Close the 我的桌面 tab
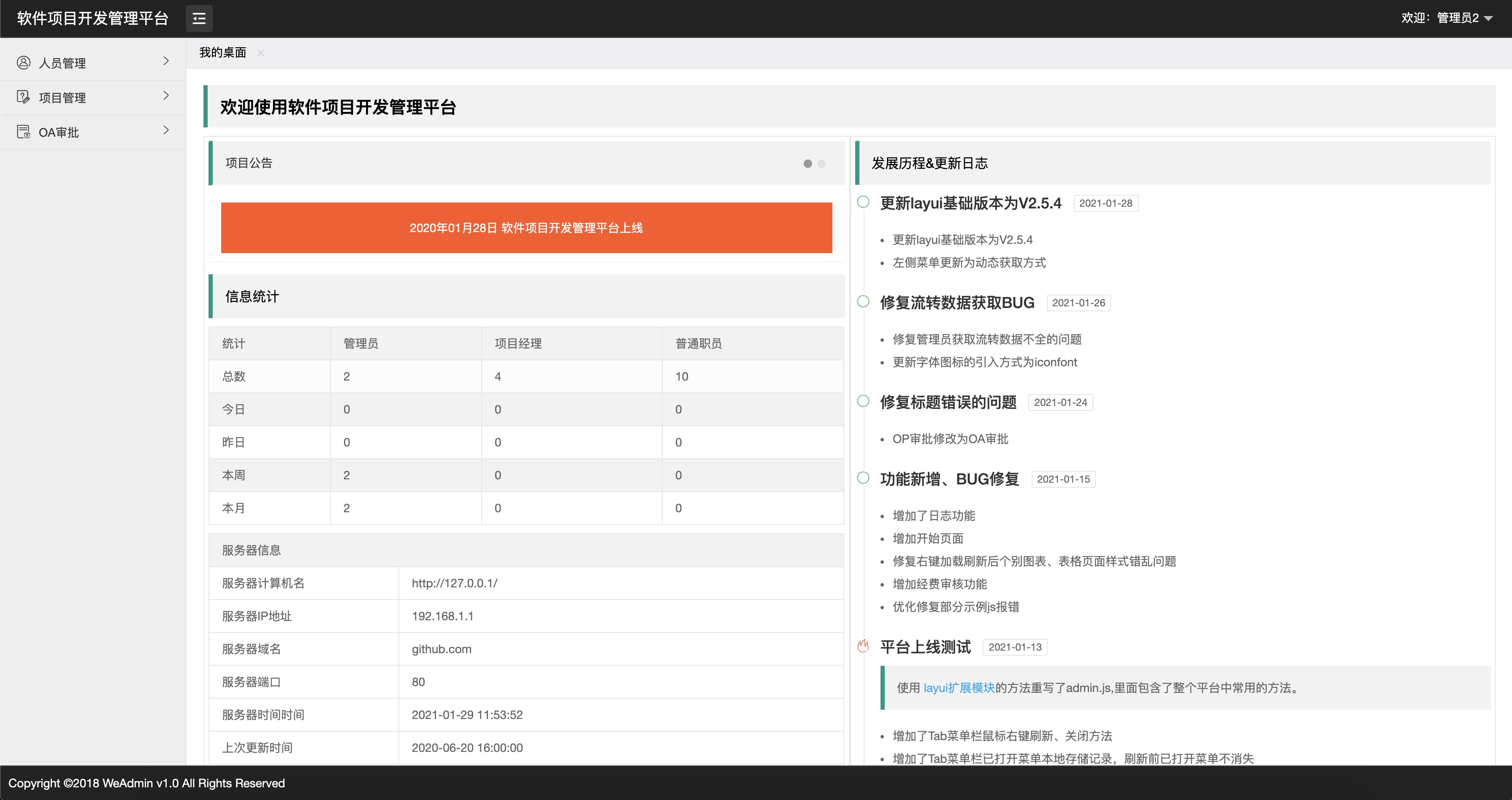The image size is (1512, 800). [x=260, y=53]
